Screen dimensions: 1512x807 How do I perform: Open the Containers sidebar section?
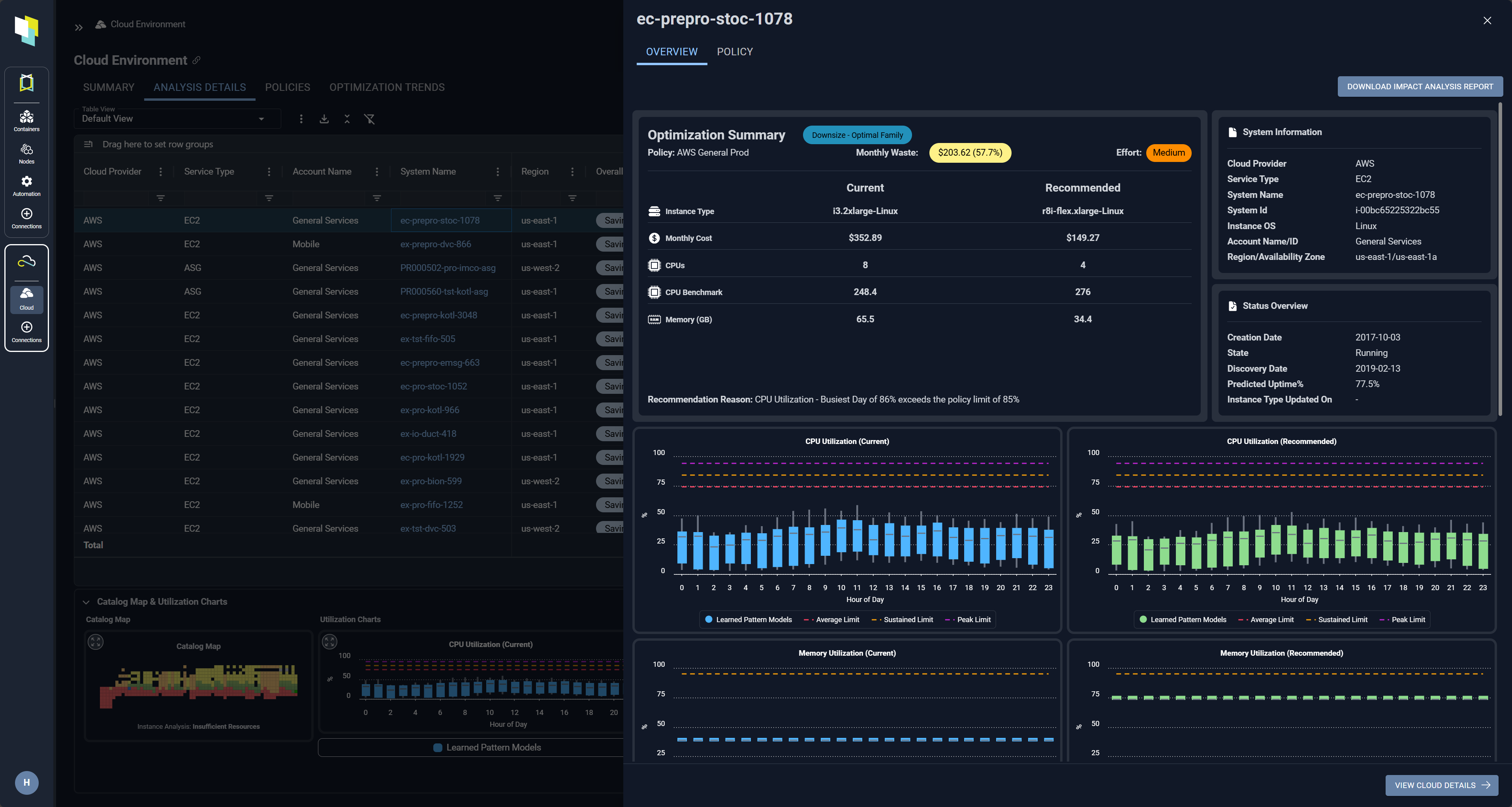coord(26,120)
